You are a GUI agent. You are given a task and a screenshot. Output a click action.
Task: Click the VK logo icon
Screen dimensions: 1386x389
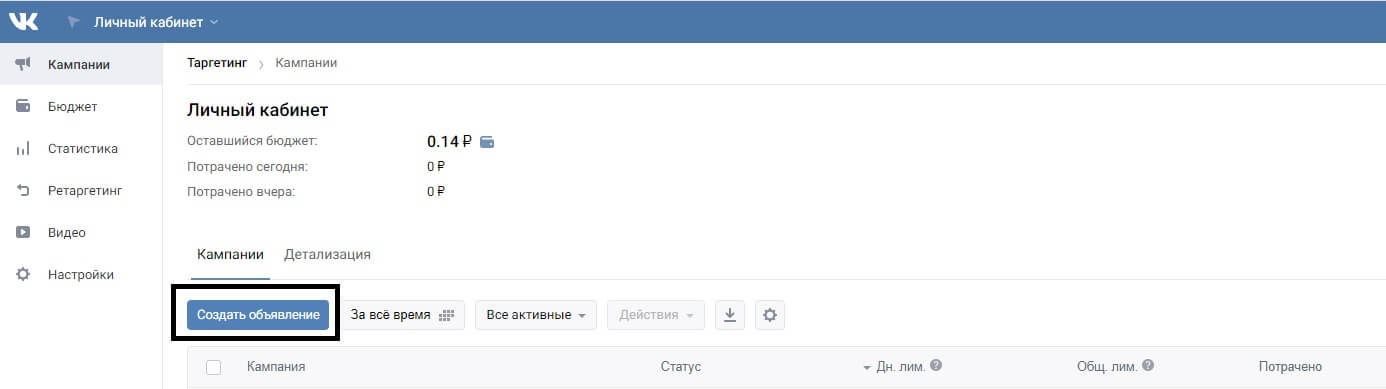23,21
